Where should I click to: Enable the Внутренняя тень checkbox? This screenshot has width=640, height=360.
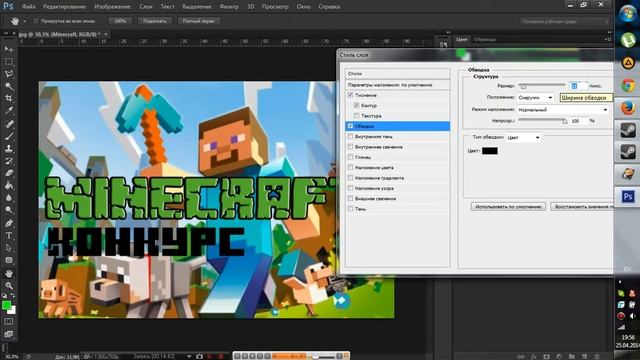[350, 136]
